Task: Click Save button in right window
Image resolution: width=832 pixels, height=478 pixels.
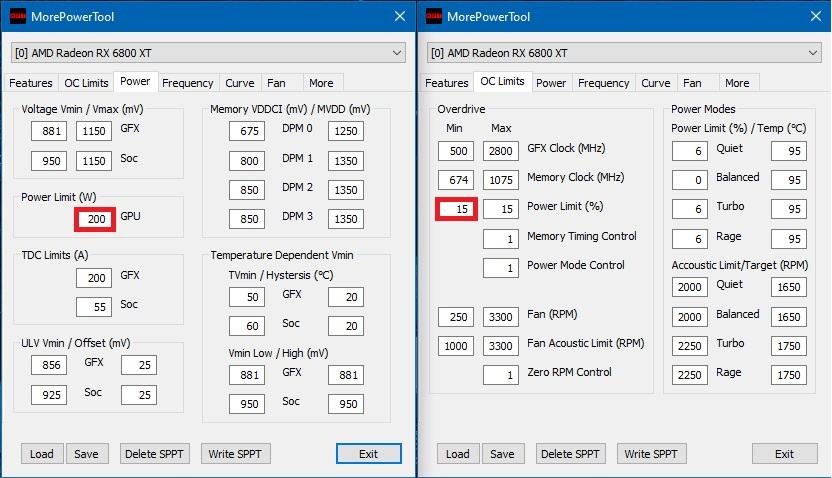Action: [503, 454]
